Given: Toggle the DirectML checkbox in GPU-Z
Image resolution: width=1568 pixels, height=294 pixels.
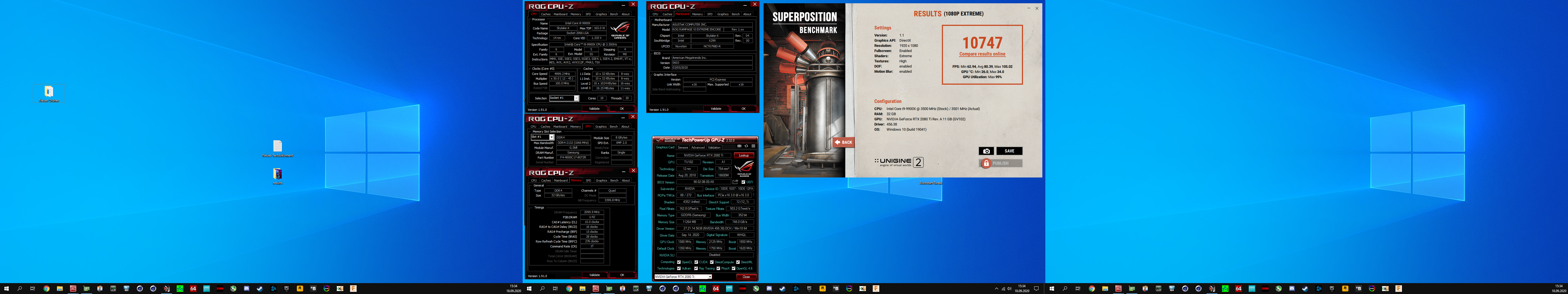Looking at the screenshot, I should [x=738, y=262].
